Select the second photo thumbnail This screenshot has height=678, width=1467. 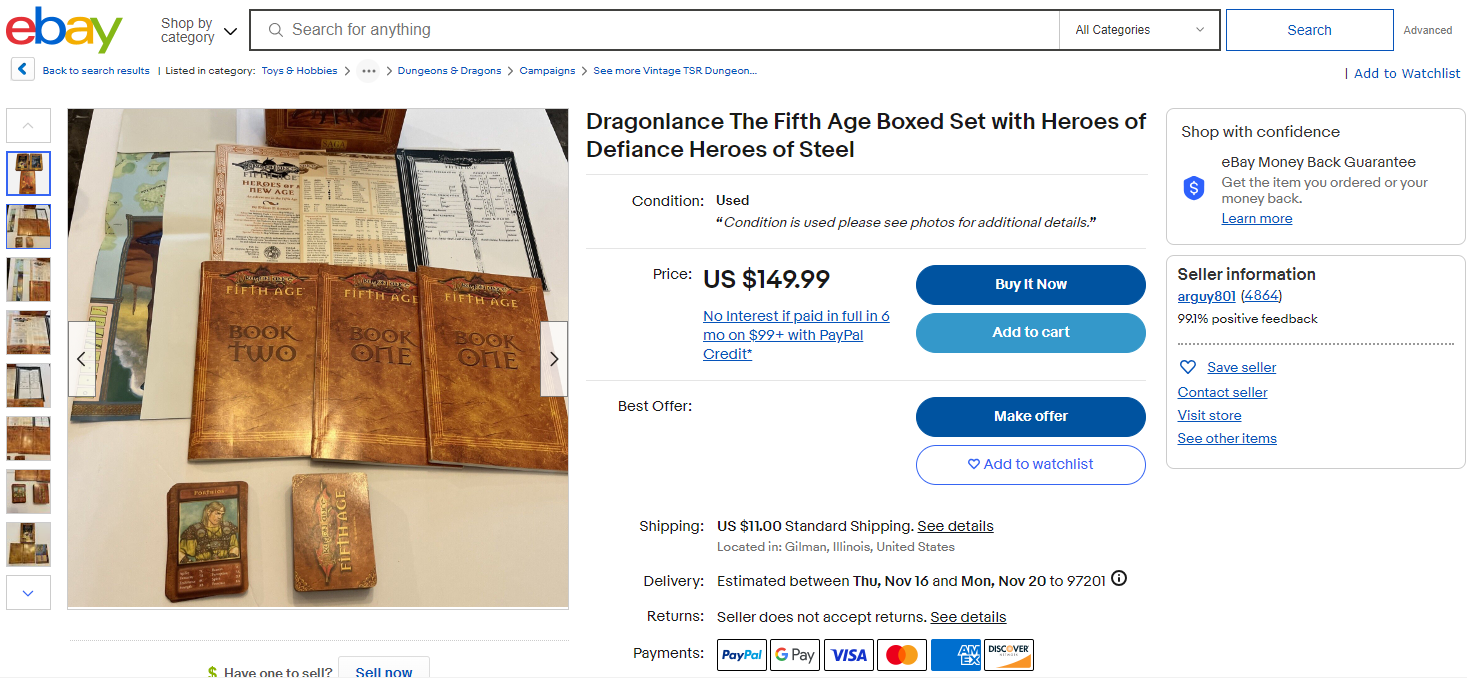pyautogui.click(x=28, y=227)
